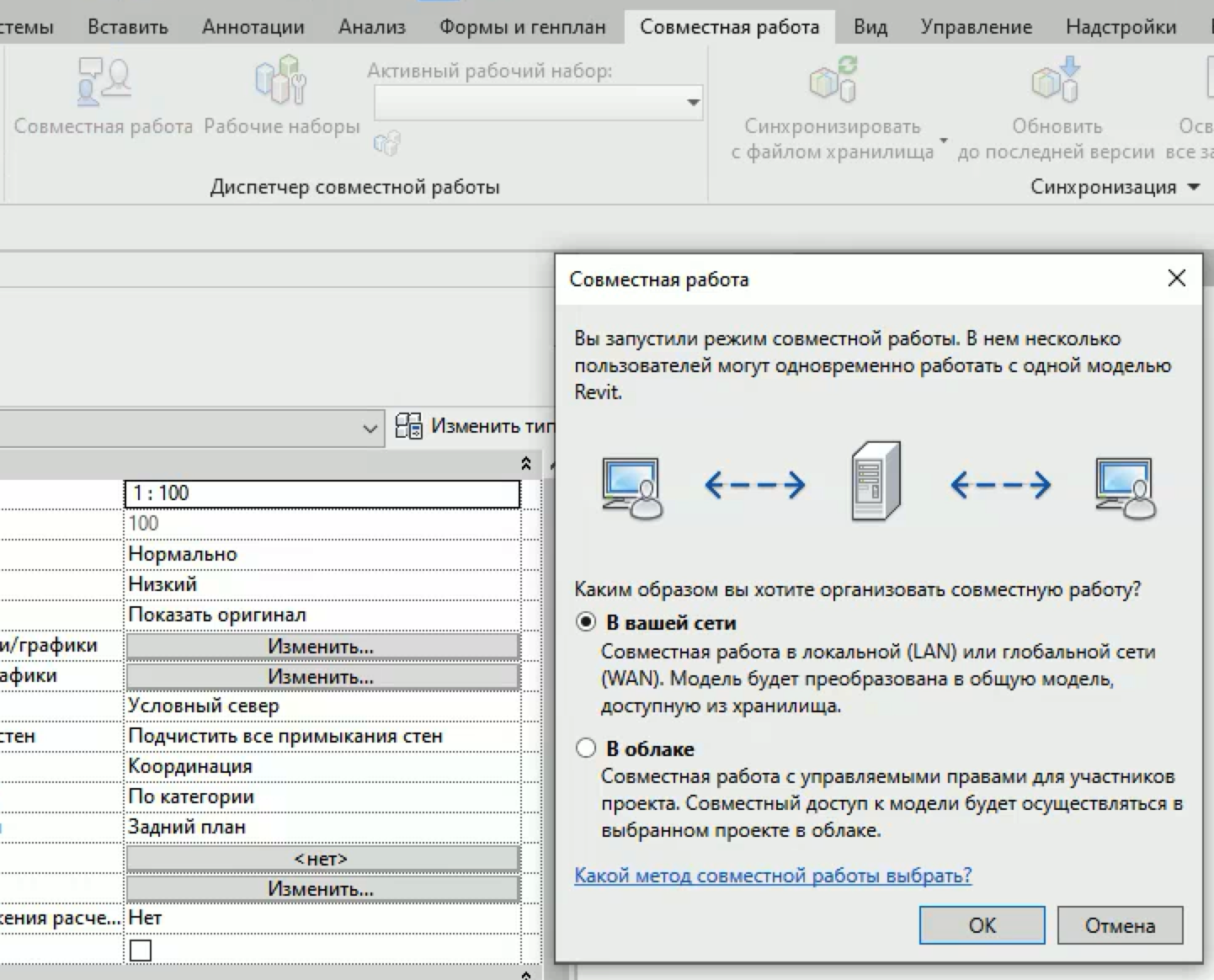The image size is (1214, 980).
Task: Open the Вид ribbon tab
Action: coord(870,27)
